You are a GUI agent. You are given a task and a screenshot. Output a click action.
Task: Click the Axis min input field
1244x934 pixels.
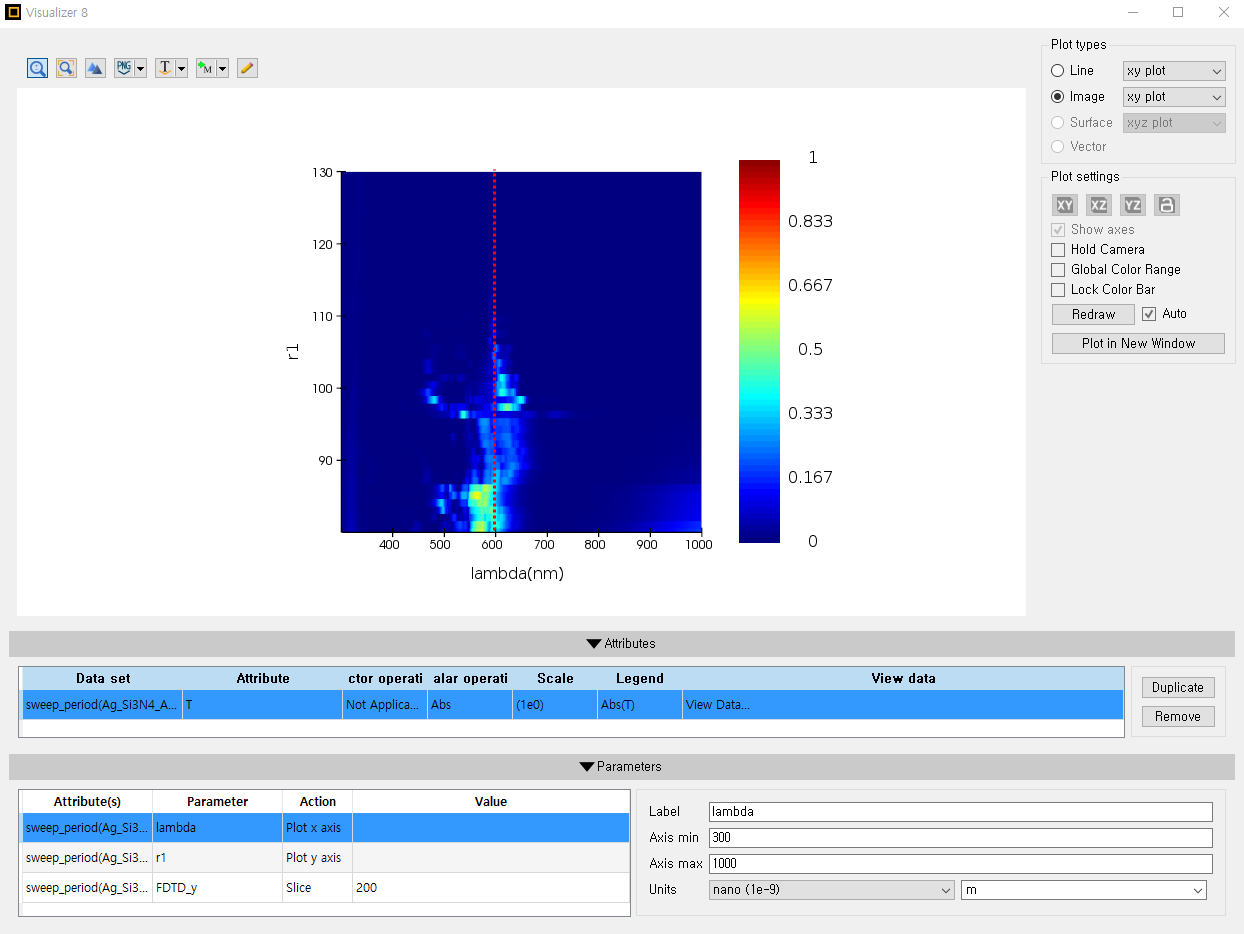(x=960, y=838)
